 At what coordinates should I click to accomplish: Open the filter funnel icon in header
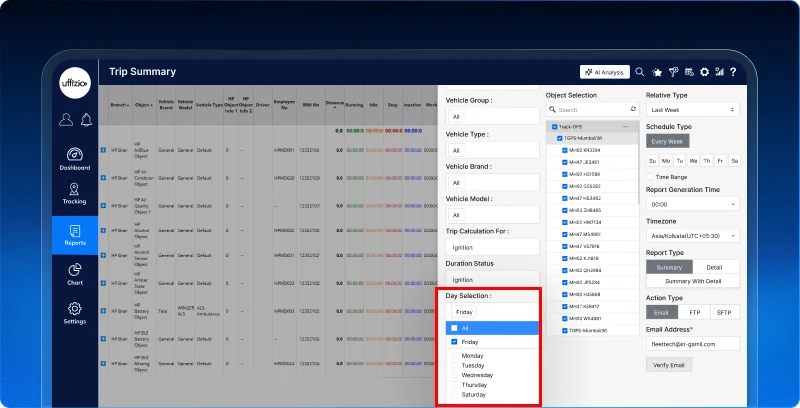pos(673,72)
